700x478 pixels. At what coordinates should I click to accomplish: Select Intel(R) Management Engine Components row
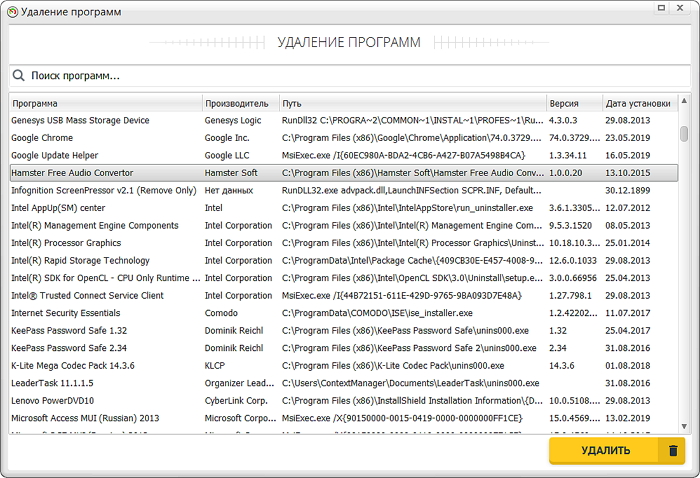(x=344, y=225)
